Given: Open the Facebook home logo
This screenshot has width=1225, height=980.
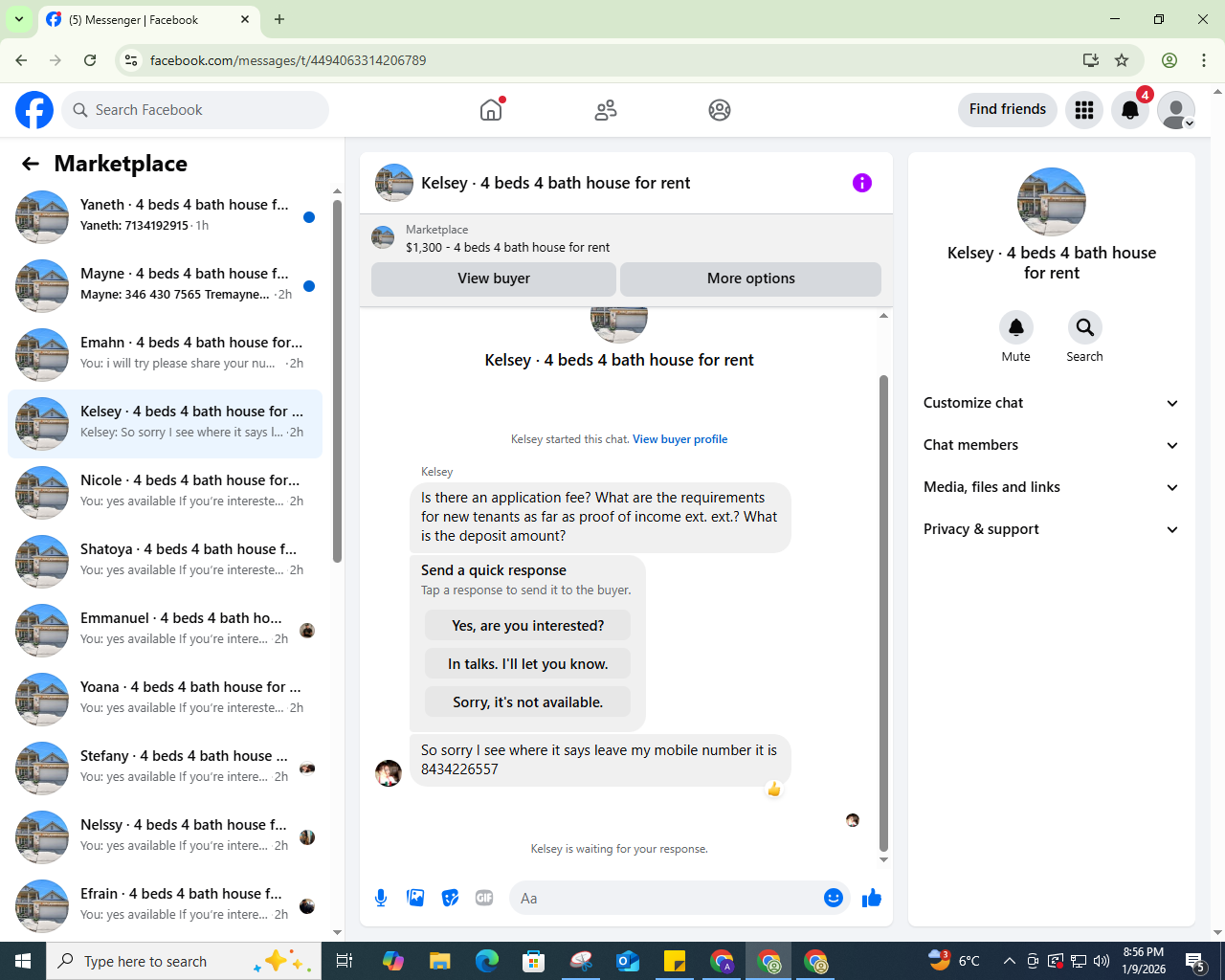Looking at the screenshot, I should (34, 110).
